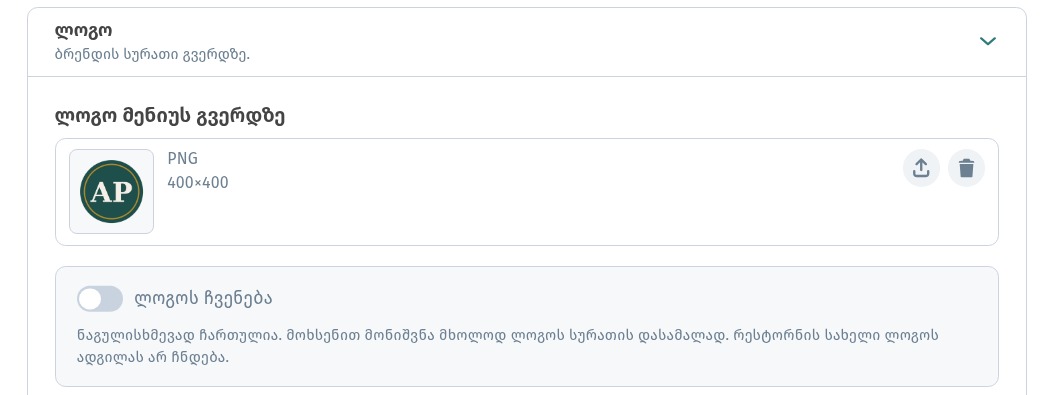
Task: Click the PNG file type label
Action: point(182,159)
